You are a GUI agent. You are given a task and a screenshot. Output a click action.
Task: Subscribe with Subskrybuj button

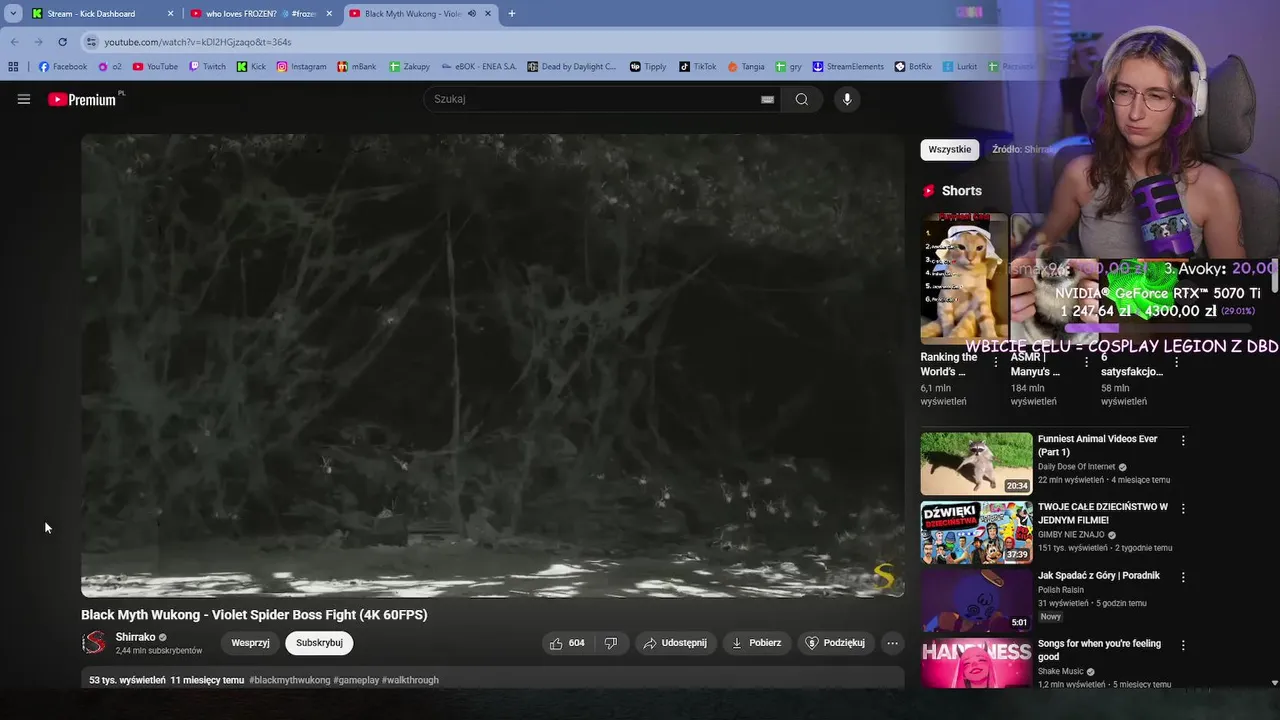(x=319, y=643)
